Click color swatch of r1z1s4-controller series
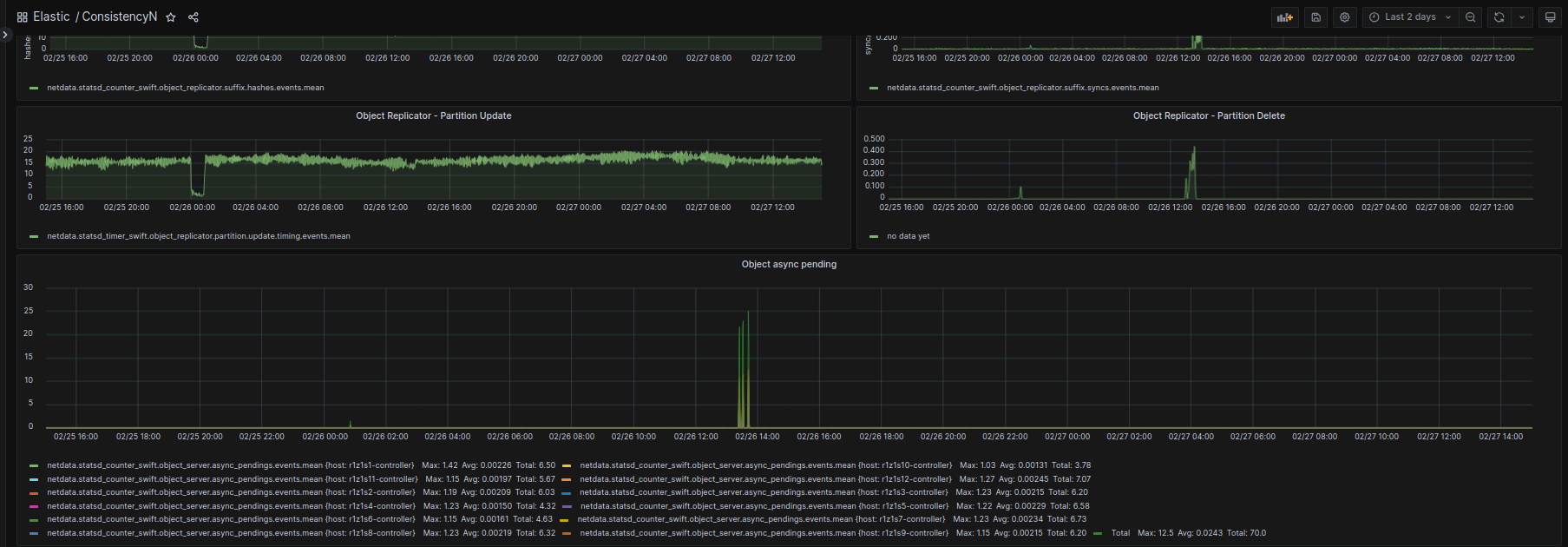The height and width of the screenshot is (547, 1568). 34,506
